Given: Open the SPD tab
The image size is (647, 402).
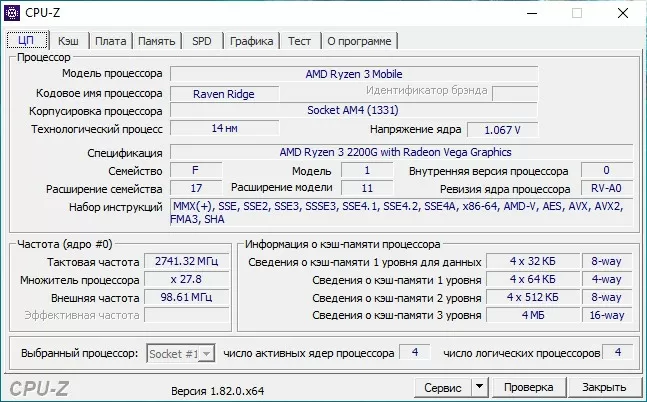Looking at the screenshot, I should 202,41.
